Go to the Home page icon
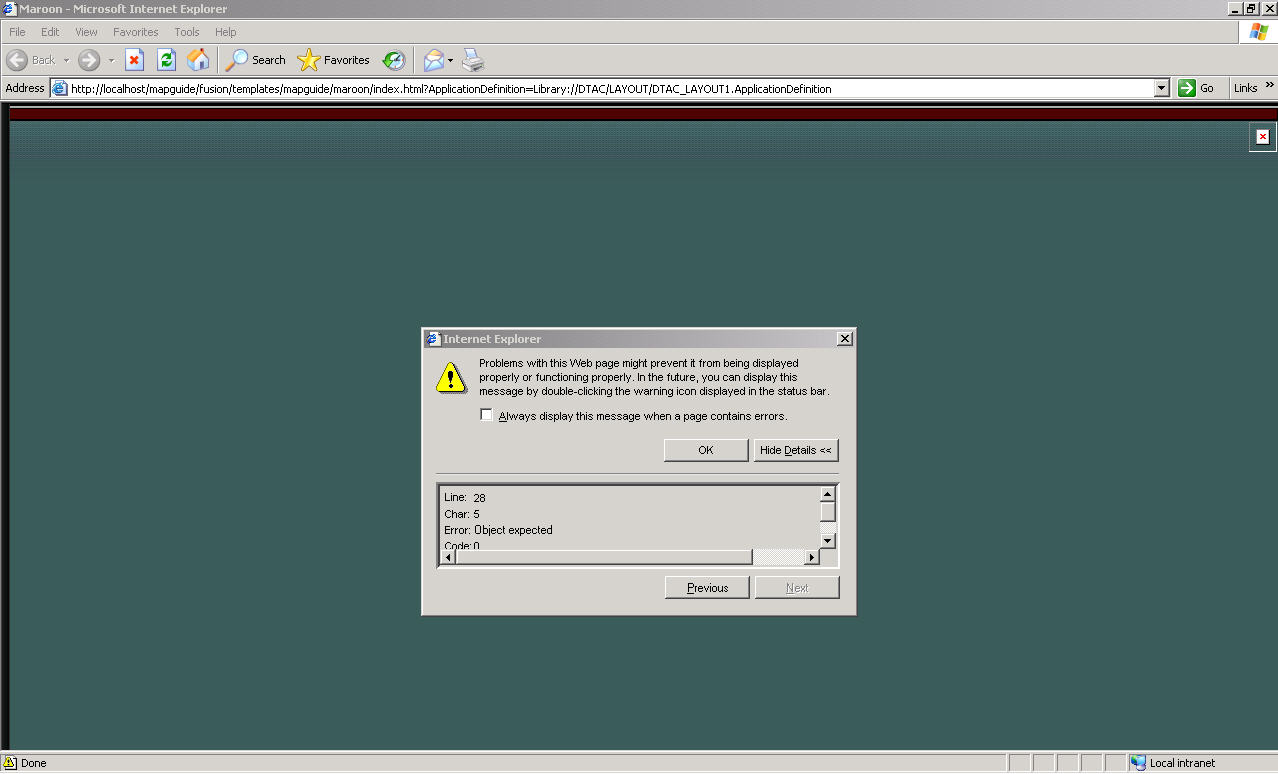 click(x=198, y=60)
